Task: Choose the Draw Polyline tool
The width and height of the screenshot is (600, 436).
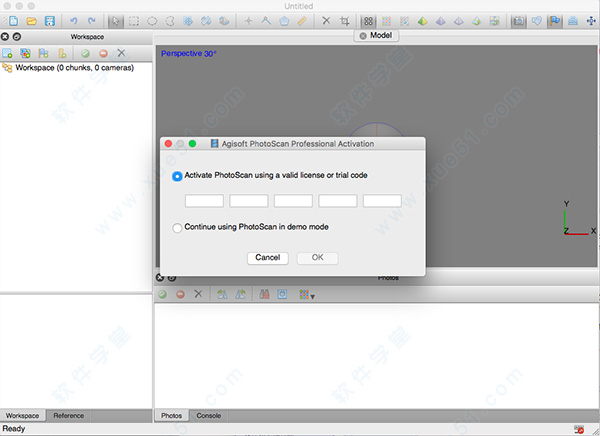Action: click(x=266, y=21)
